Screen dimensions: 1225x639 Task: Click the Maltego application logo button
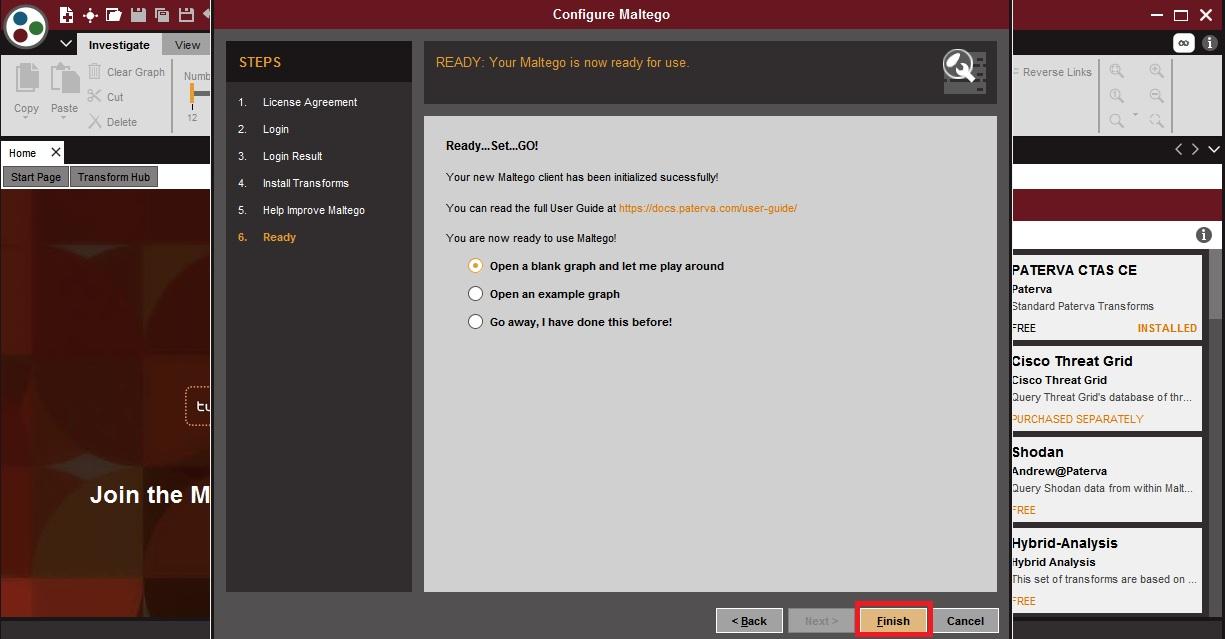(x=26, y=26)
